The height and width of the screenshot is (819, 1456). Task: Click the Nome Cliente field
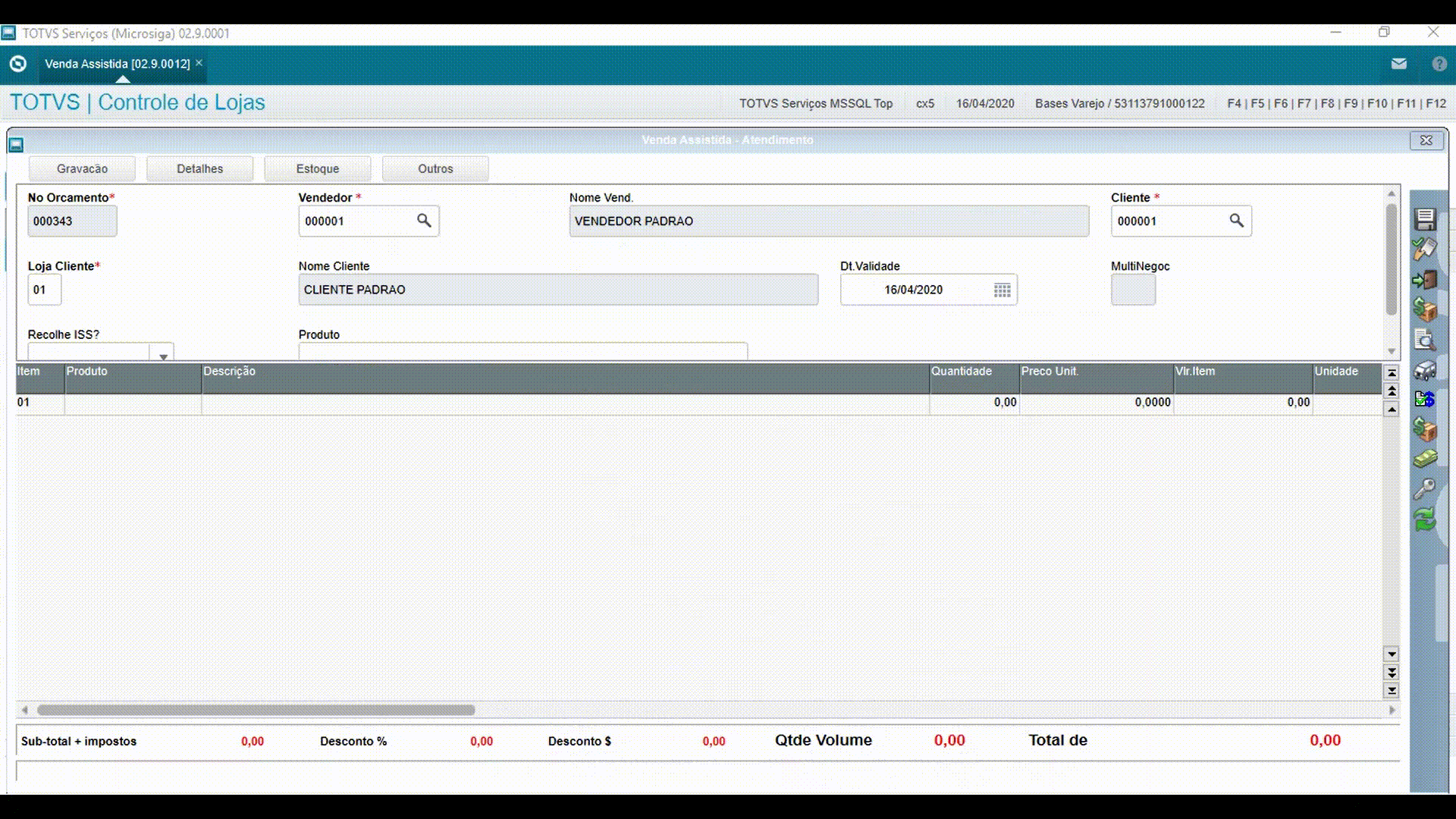point(558,290)
